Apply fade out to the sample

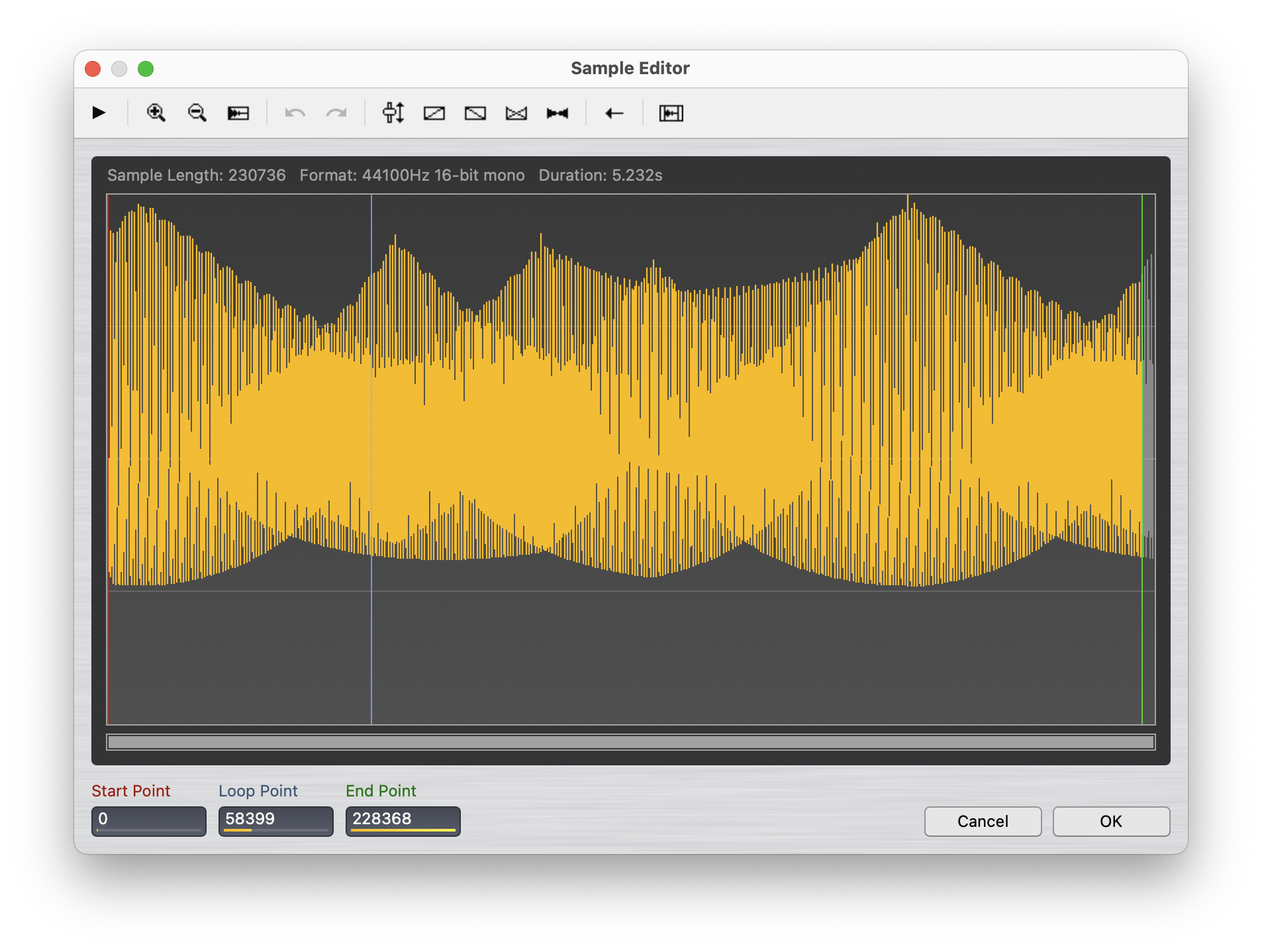tap(475, 113)
